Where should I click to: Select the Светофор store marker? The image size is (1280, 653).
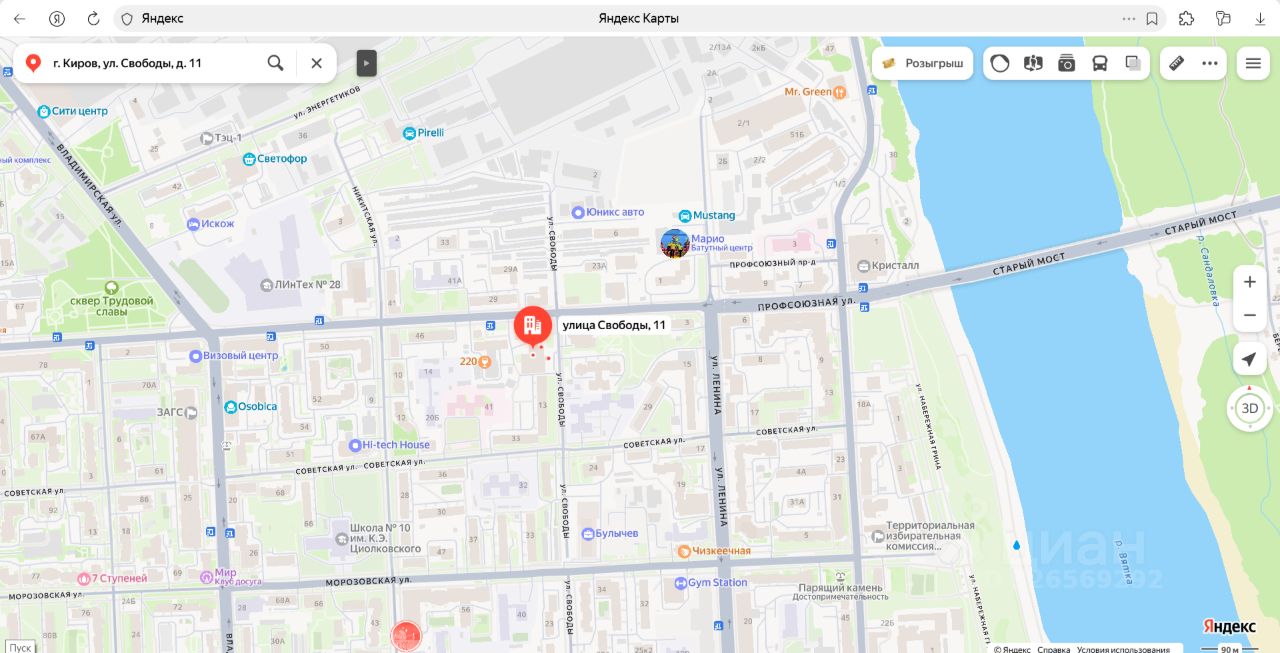(x=248, y=159)
